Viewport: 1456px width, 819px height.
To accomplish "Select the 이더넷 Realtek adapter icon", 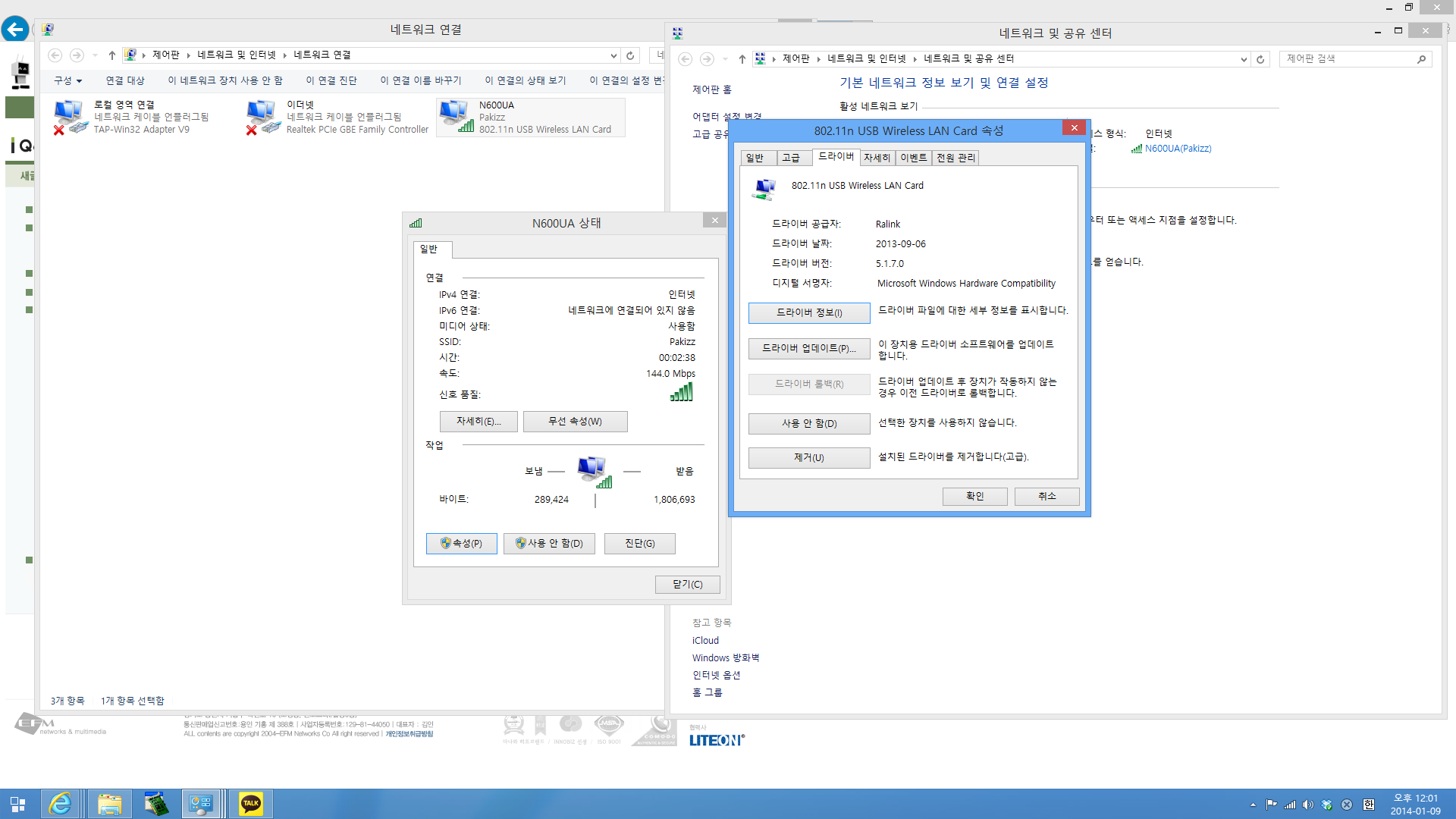I will [263, 118].
